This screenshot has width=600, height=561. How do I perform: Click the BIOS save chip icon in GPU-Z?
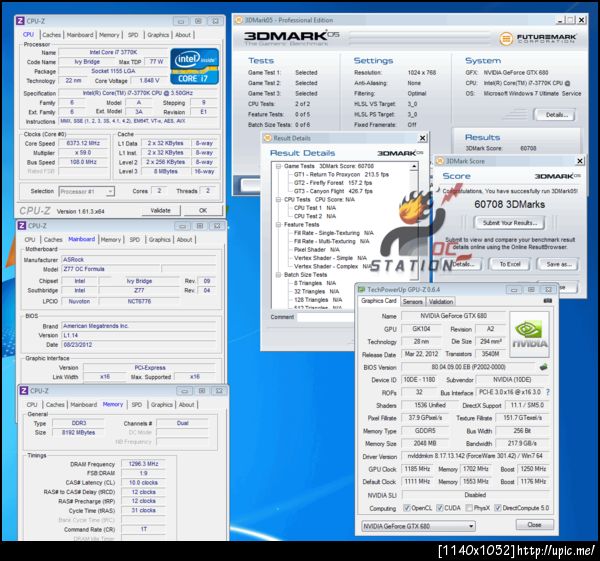[x=543, y=367]
